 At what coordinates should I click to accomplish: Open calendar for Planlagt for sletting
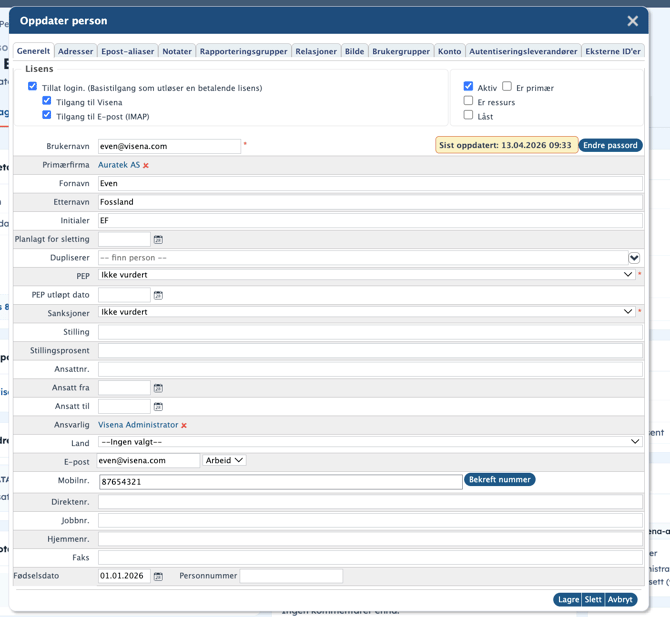coord(158,239)
